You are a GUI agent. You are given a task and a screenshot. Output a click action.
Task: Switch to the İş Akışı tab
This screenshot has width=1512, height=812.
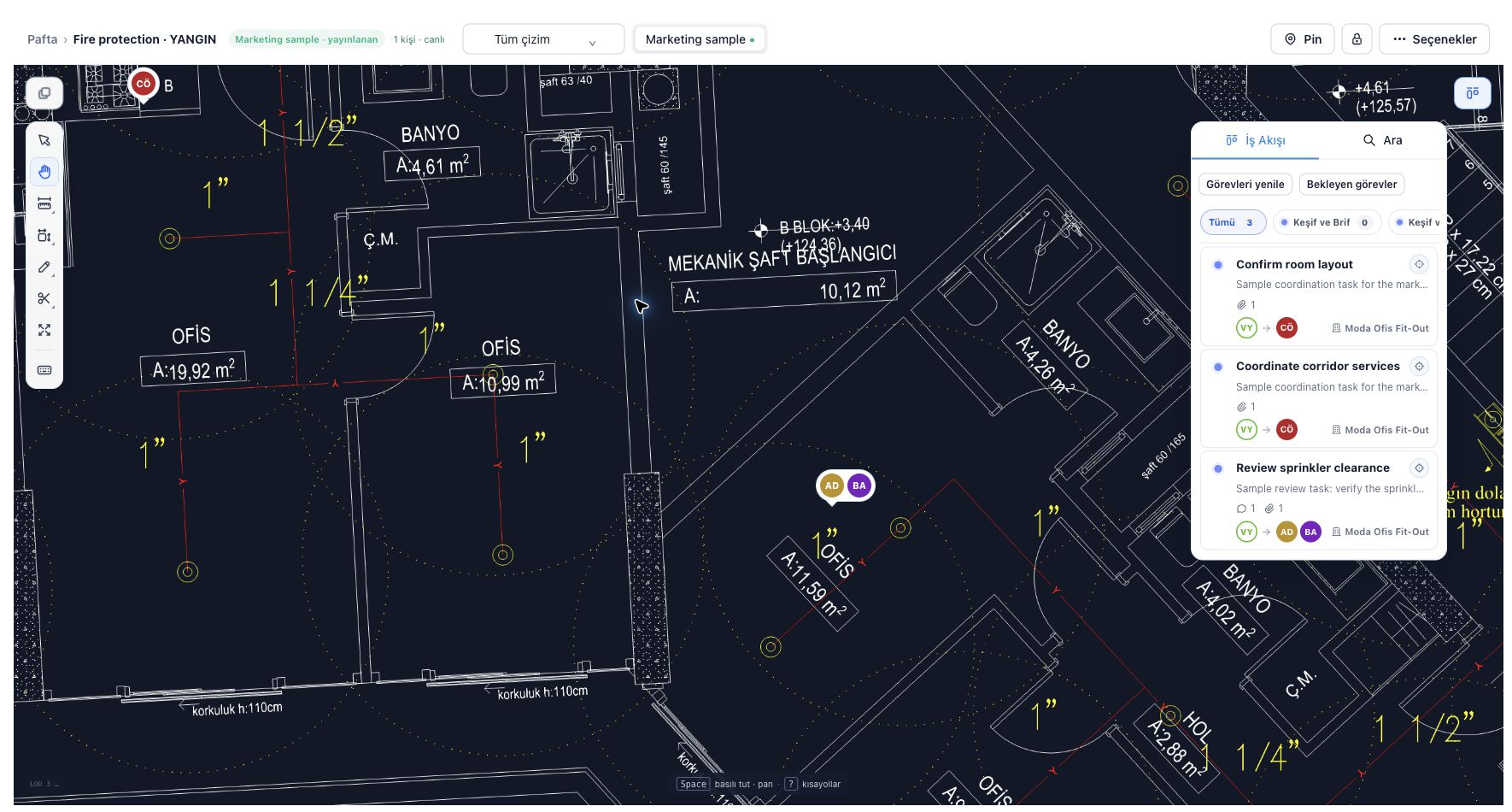click(1255, 140)
